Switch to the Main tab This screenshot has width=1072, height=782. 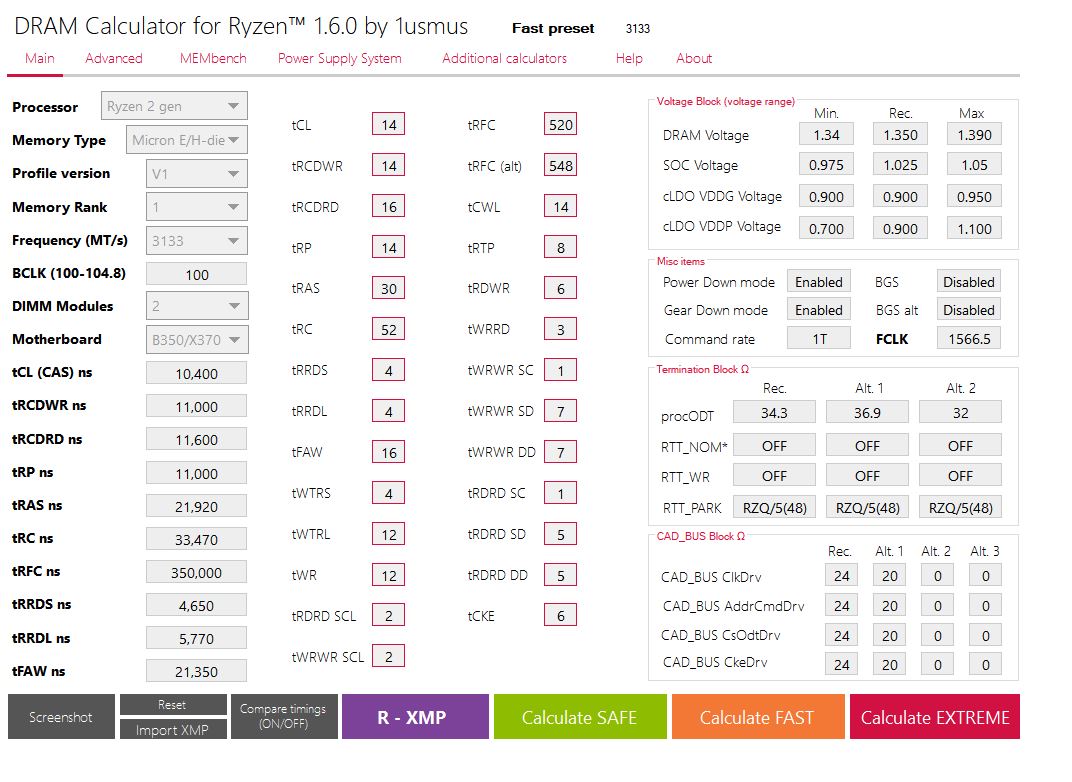click(40, 59)
